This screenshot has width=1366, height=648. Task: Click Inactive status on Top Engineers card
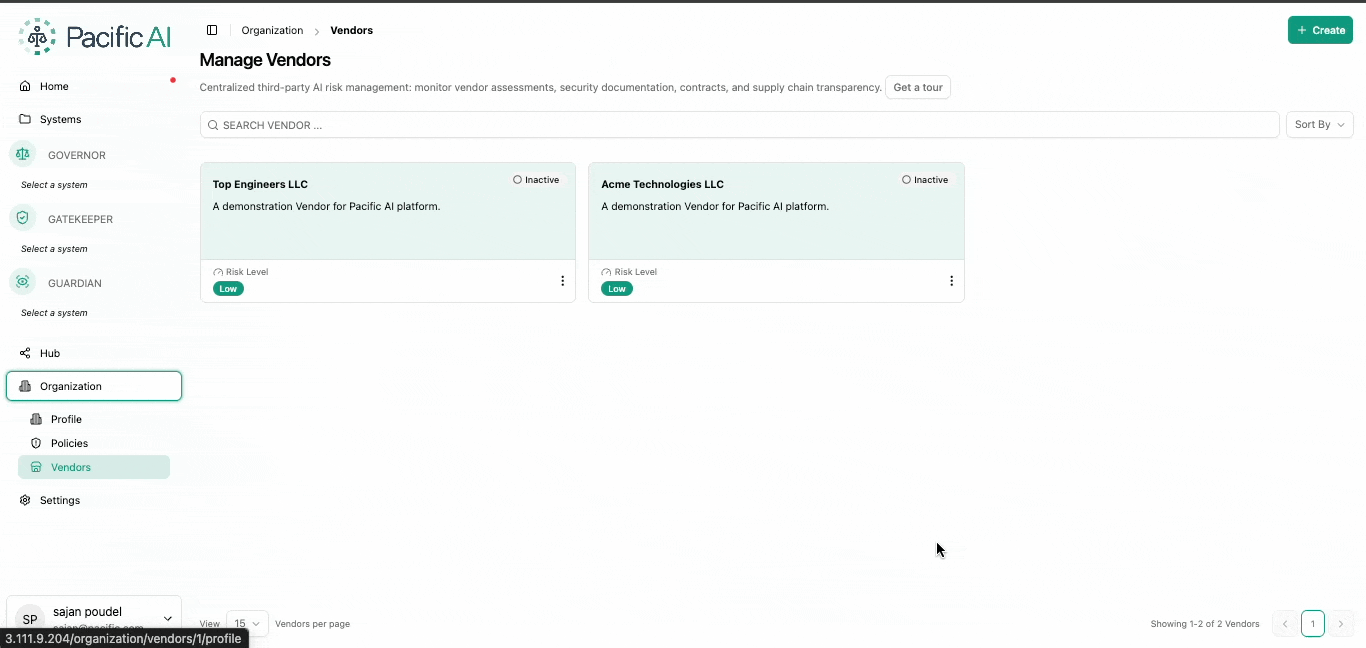(537, 180)
